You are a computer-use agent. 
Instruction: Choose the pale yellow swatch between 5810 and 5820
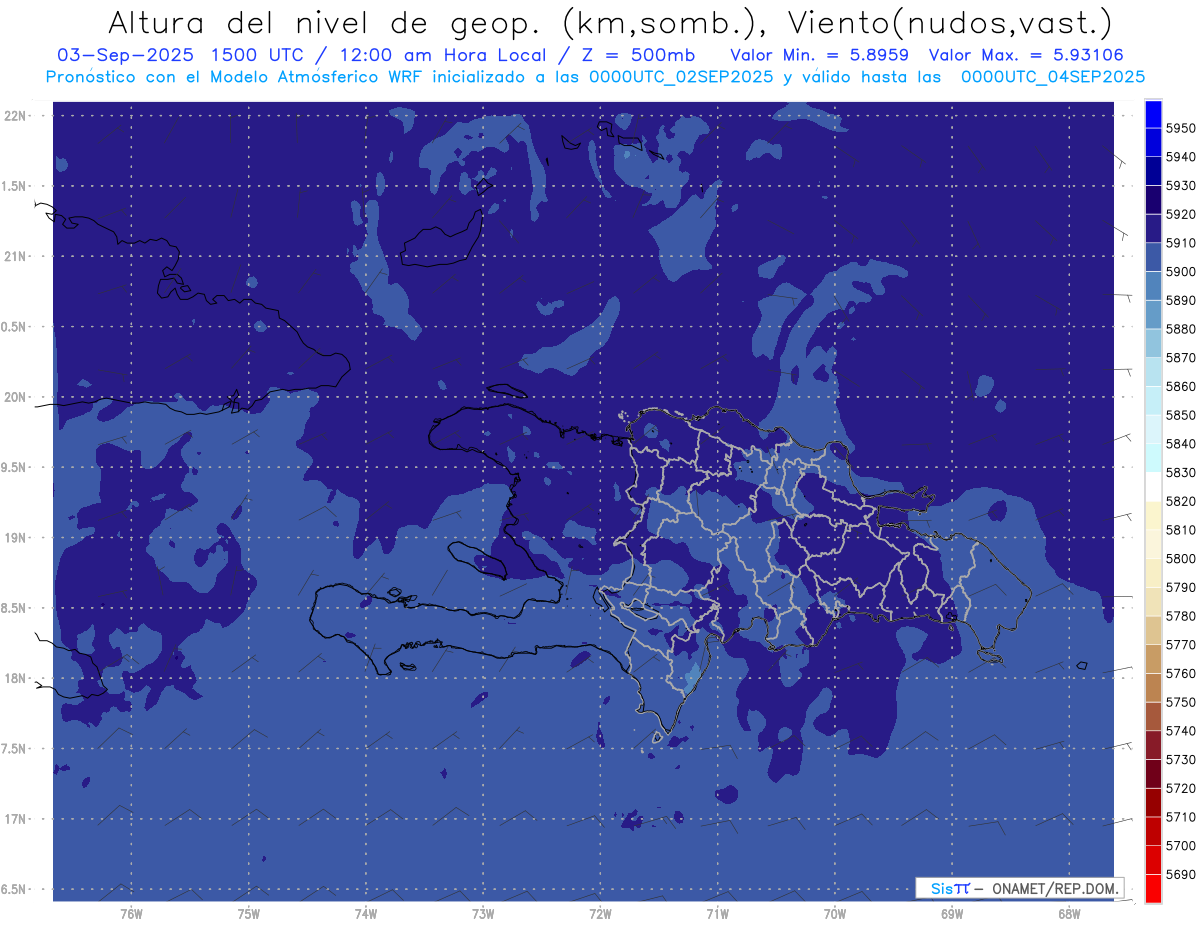point(1153,514)
